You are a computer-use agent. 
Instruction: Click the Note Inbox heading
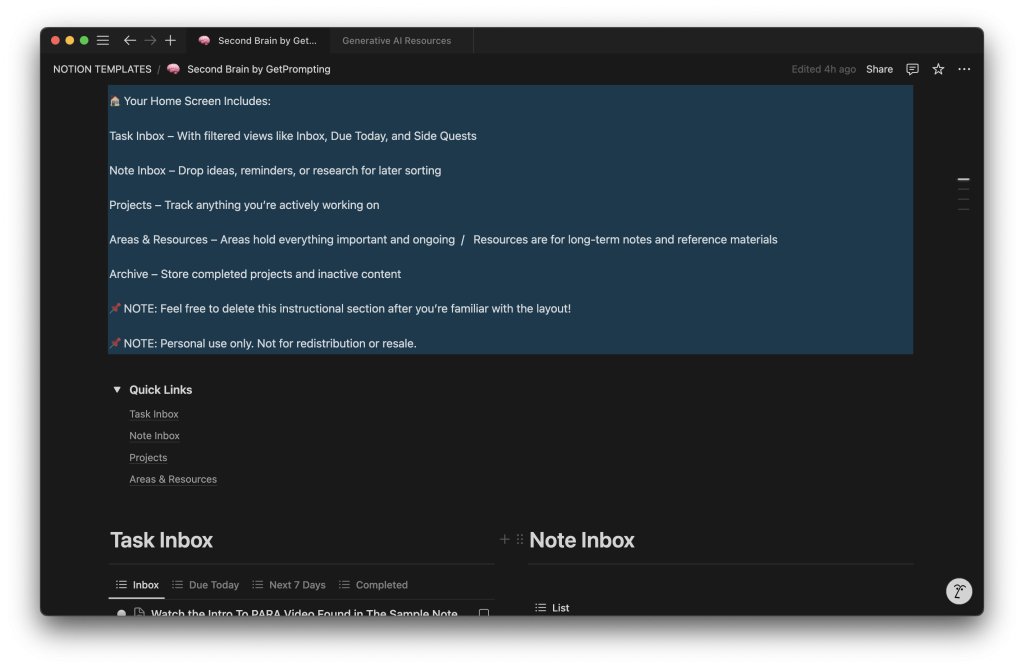[x=582, y=540]
